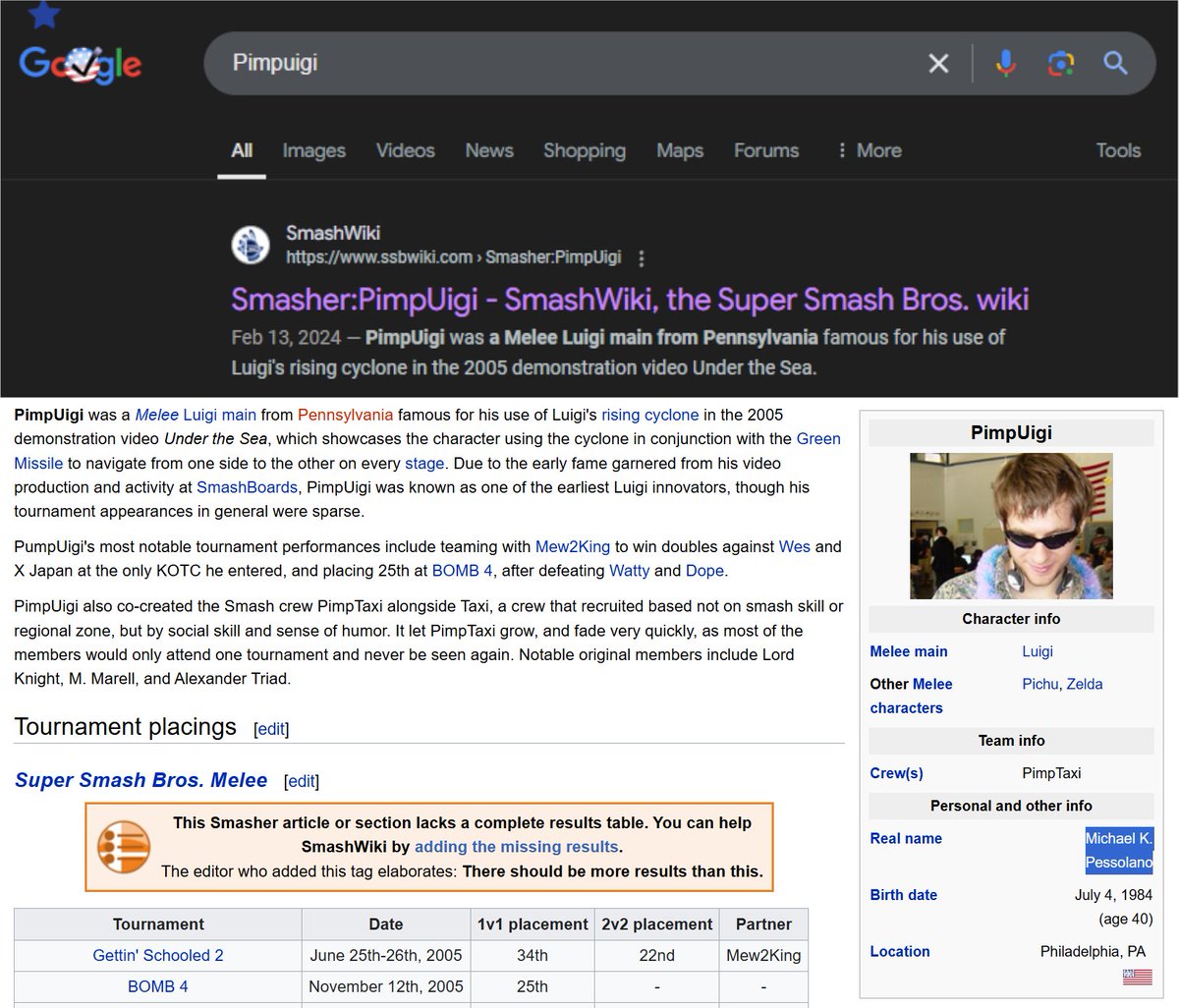1179x1008 pixels.
Task: Open the search Tools options
Action: 1118,150
